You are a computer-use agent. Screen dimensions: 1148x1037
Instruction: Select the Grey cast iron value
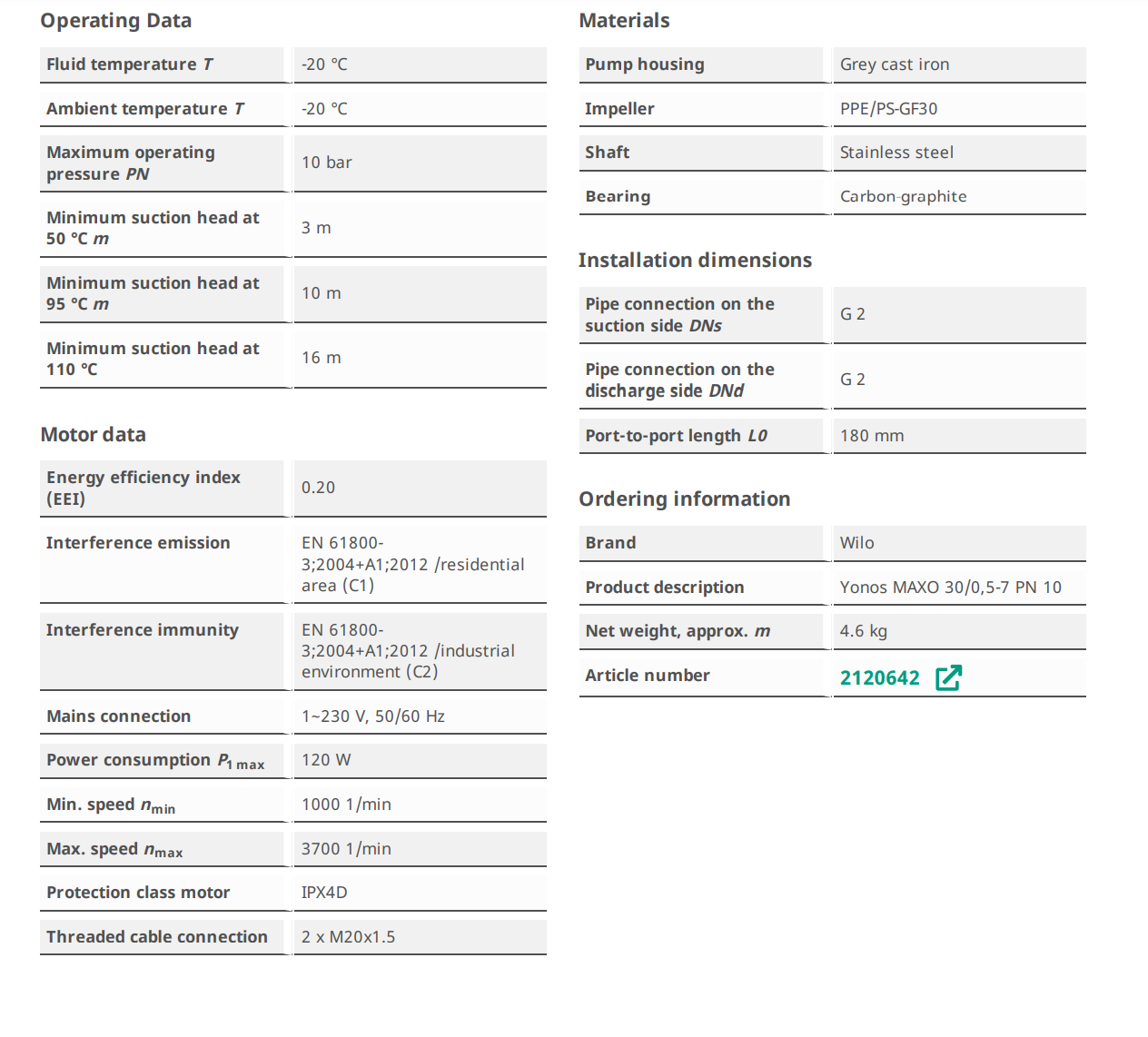[x=894, y=64]
